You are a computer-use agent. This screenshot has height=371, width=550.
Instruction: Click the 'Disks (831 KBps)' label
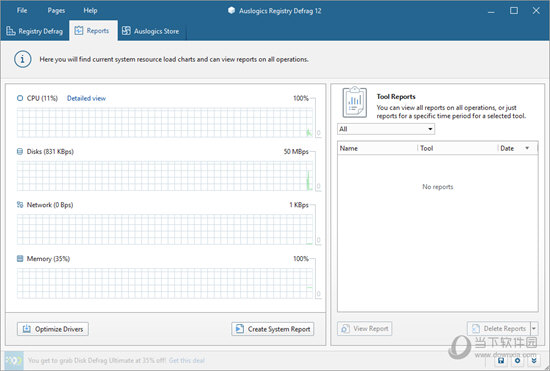click(50, 151)
